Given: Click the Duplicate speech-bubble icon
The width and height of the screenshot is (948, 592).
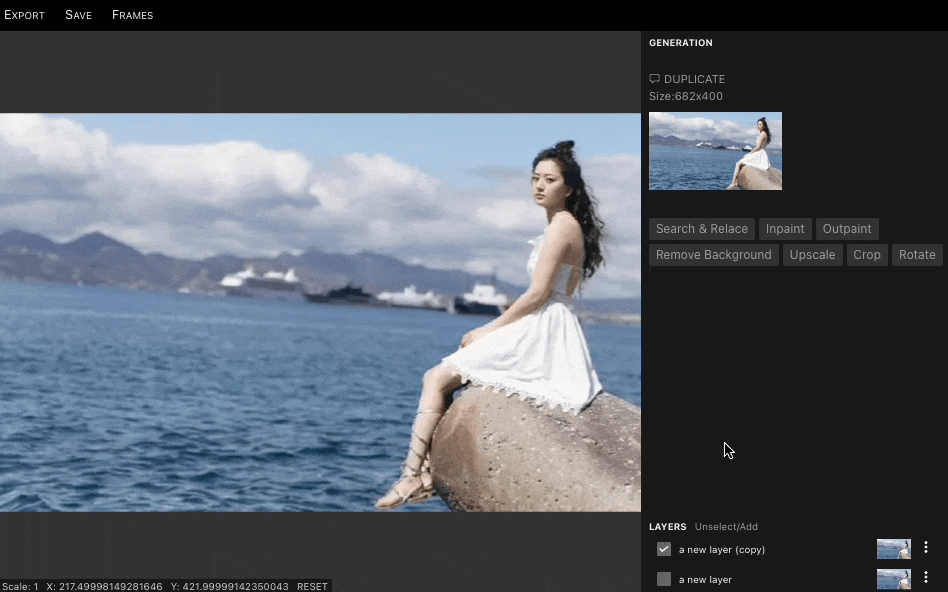Looking at the screenshot, I should click(x=654, y=79).
